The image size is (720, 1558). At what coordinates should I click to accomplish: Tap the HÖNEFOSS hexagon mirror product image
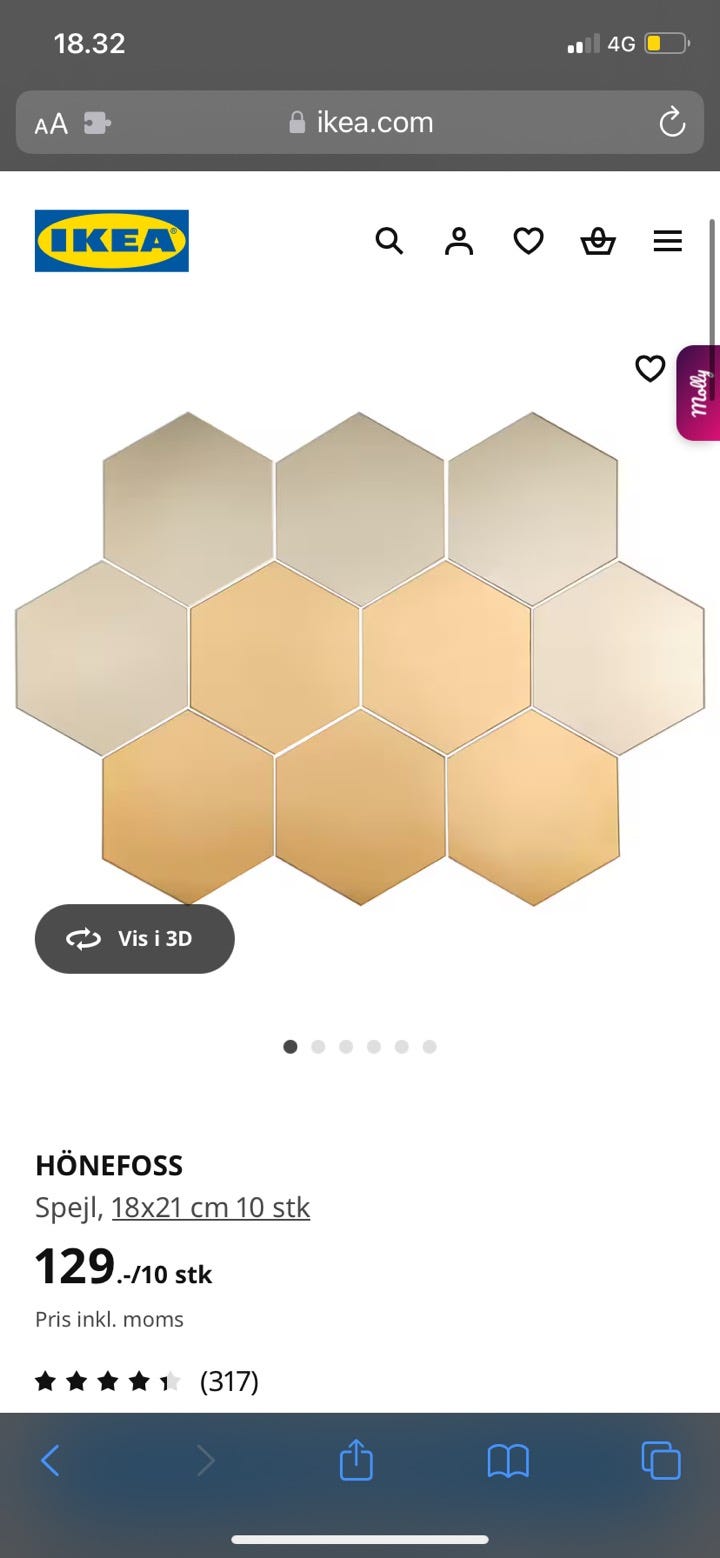(360, 658)
